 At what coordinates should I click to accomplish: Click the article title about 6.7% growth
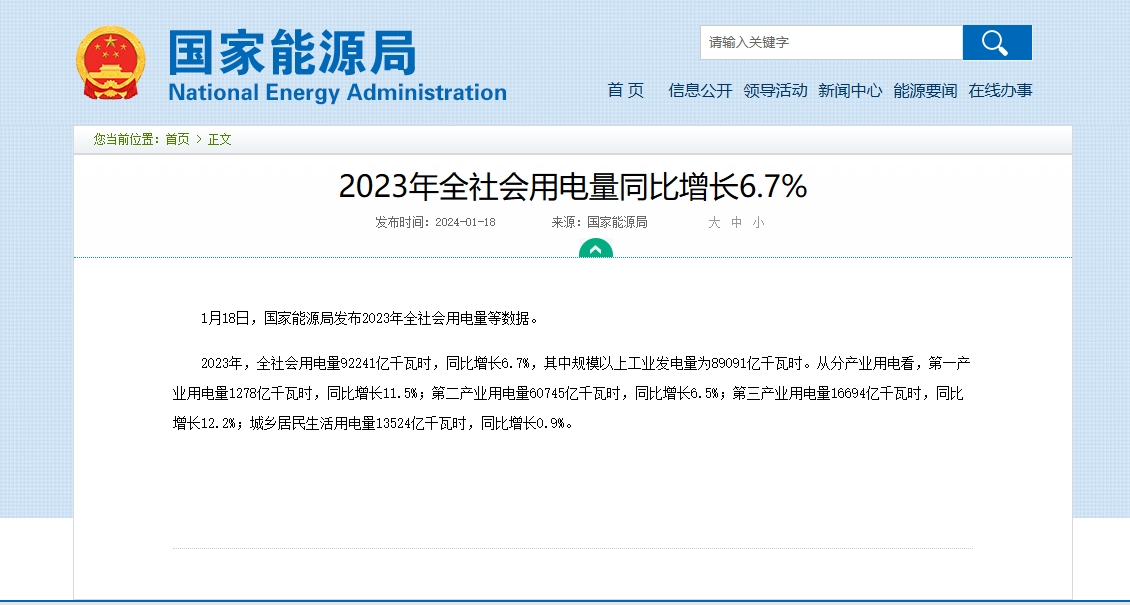click(x=573, y=187)
